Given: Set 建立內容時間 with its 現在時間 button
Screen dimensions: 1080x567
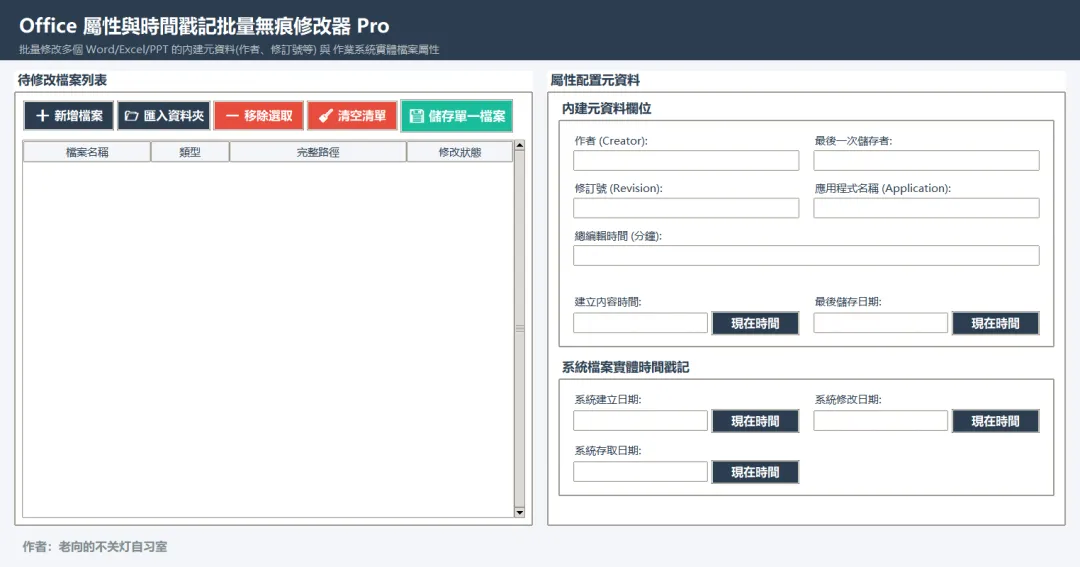Looking at the screenshot, I should (x=756, y=323).
